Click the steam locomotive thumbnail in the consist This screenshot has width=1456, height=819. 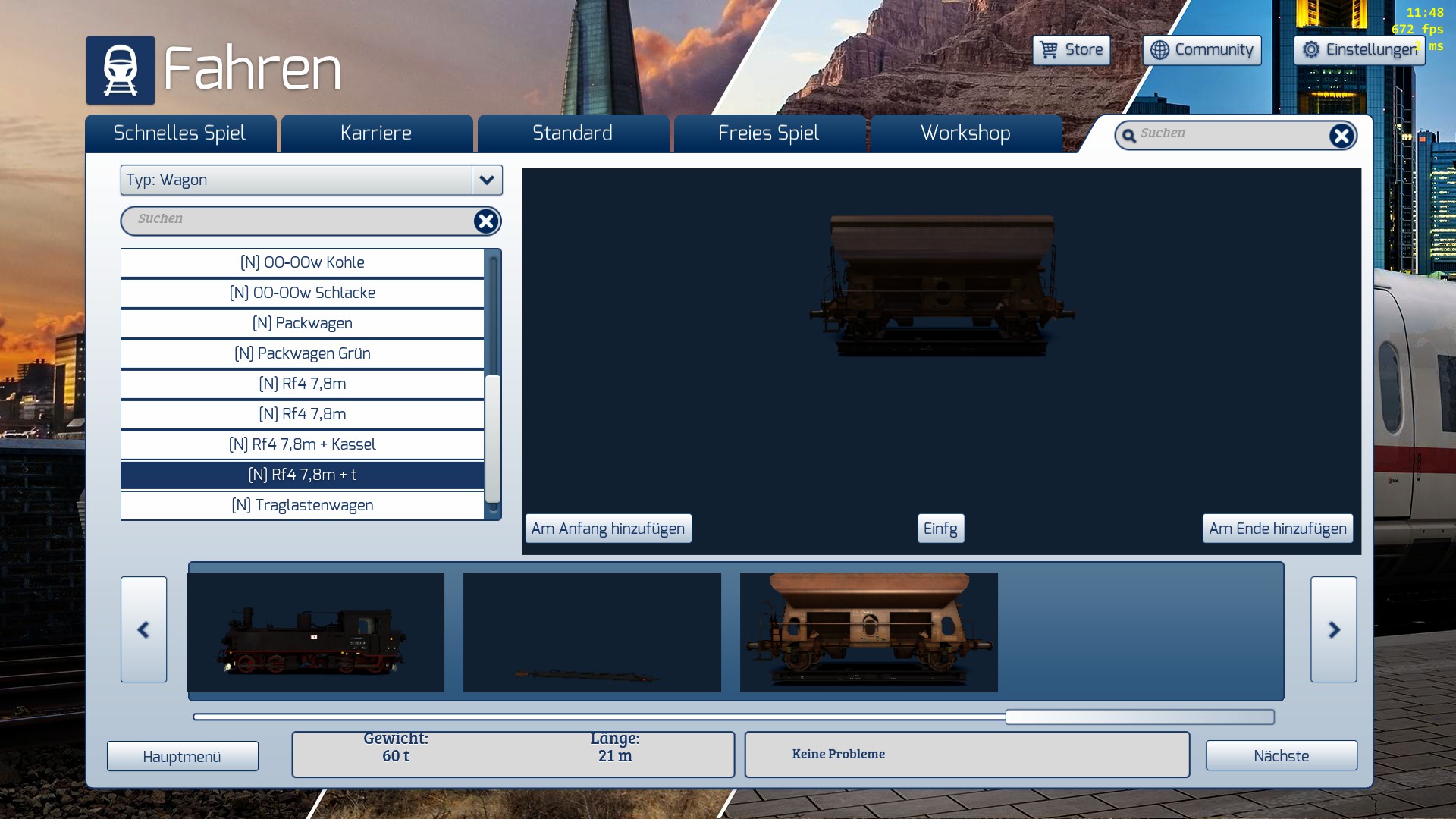pyautogui.click(x=315, y=632)
